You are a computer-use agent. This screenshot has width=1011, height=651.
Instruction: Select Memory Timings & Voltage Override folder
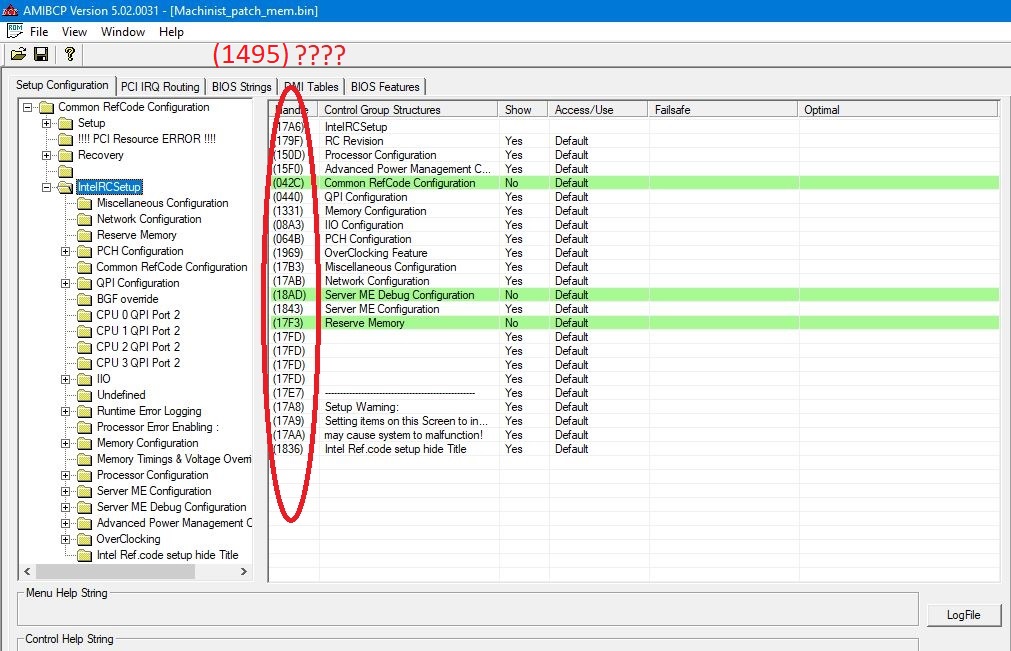pyautogui.click(x=173, y=459)
